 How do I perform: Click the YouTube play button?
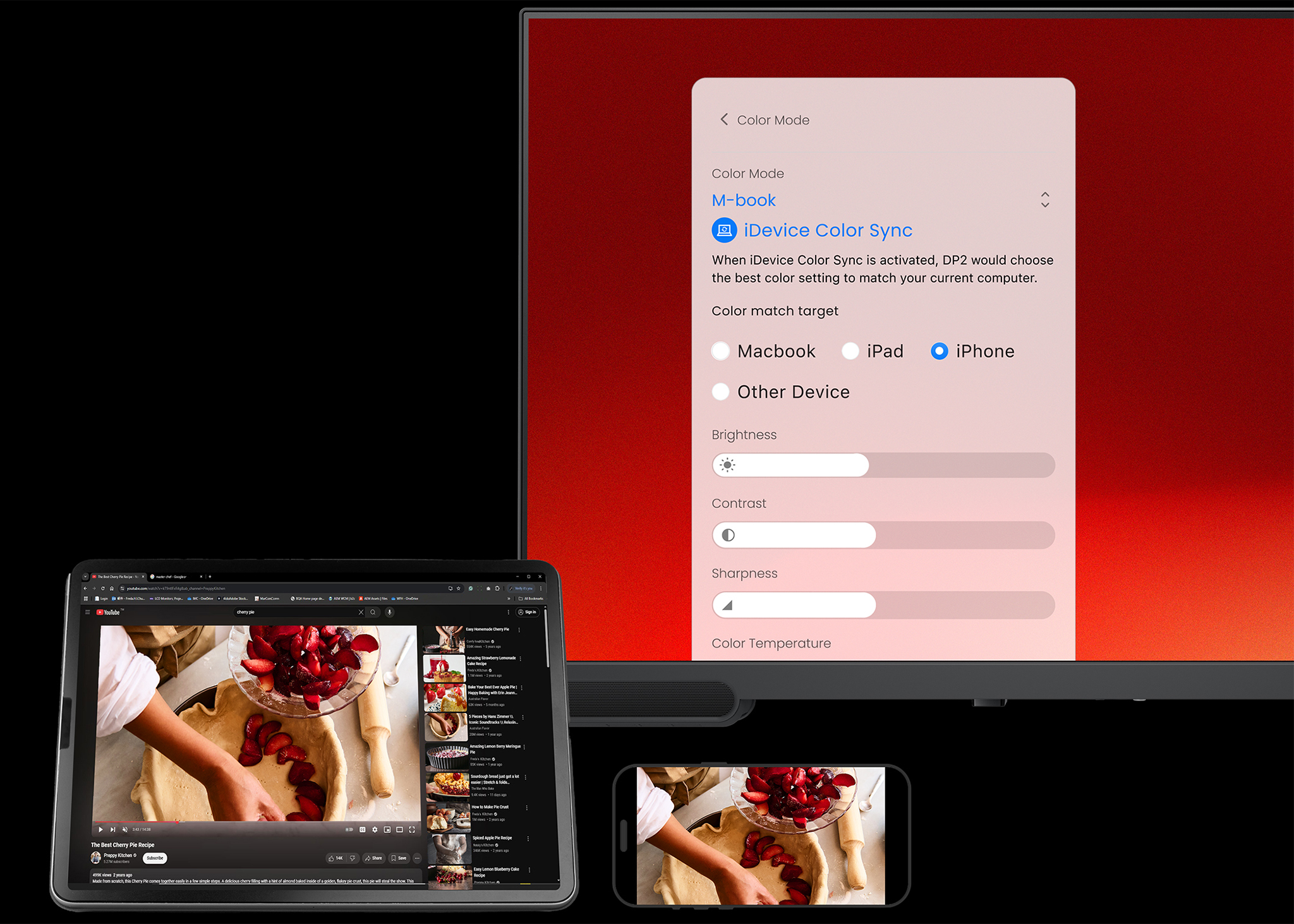pyautogui.click(x=100, y=829)
